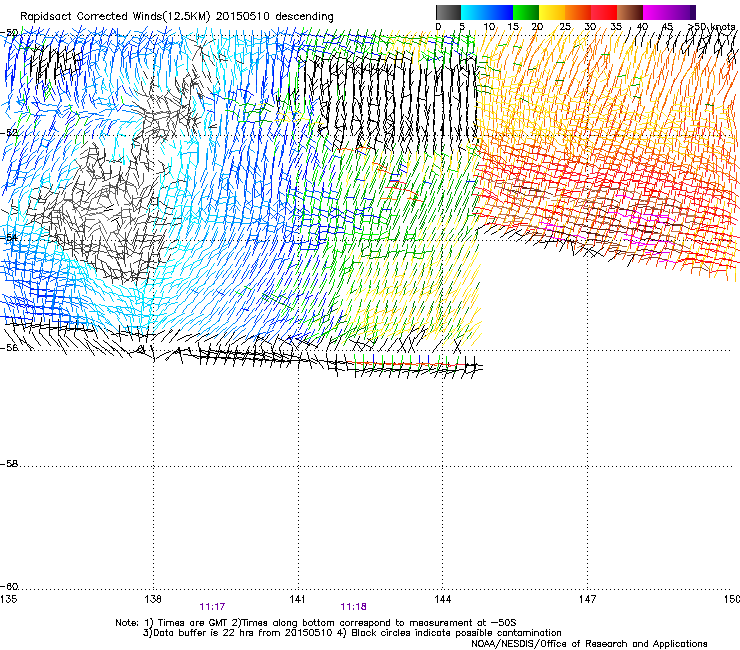740x650 pixels.
Task: Click the '-60' latitude axis label
Action: tap(9, 587)
